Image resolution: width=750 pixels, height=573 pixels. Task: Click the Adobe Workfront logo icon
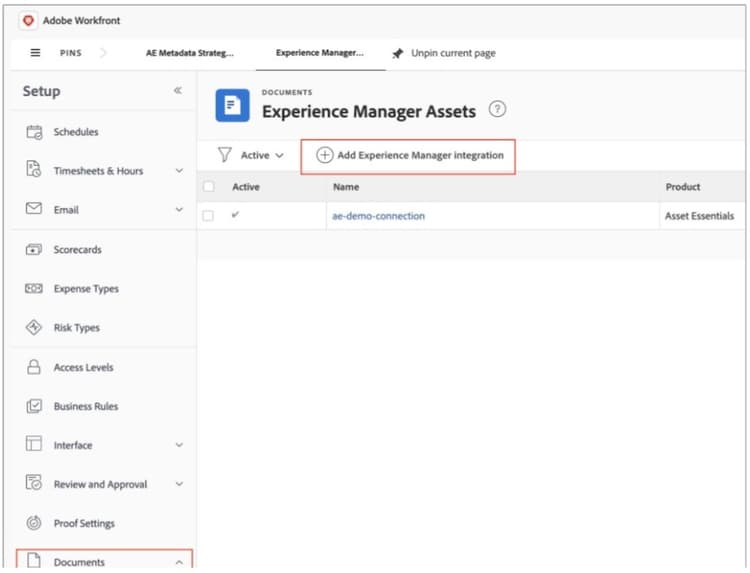click(28, 20)
